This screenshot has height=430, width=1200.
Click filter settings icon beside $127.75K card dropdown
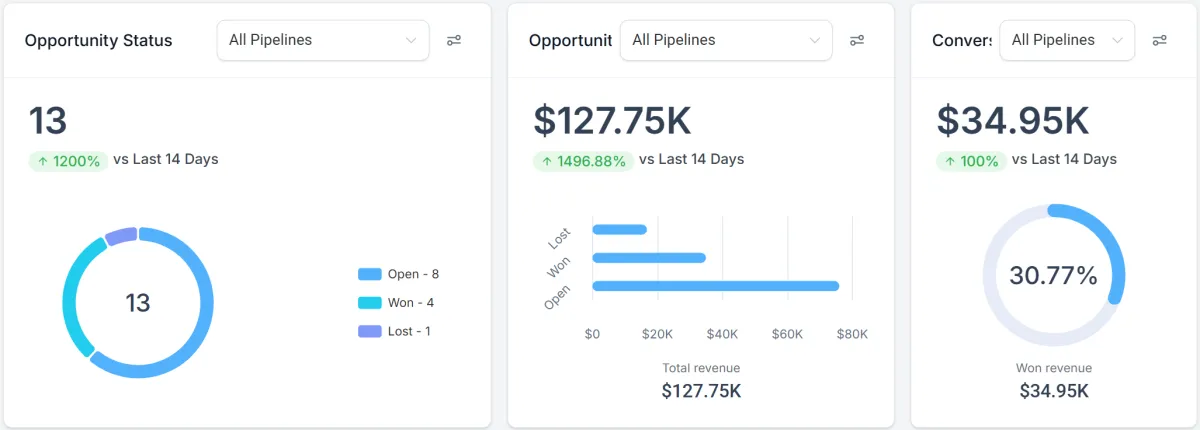[857, 40]
